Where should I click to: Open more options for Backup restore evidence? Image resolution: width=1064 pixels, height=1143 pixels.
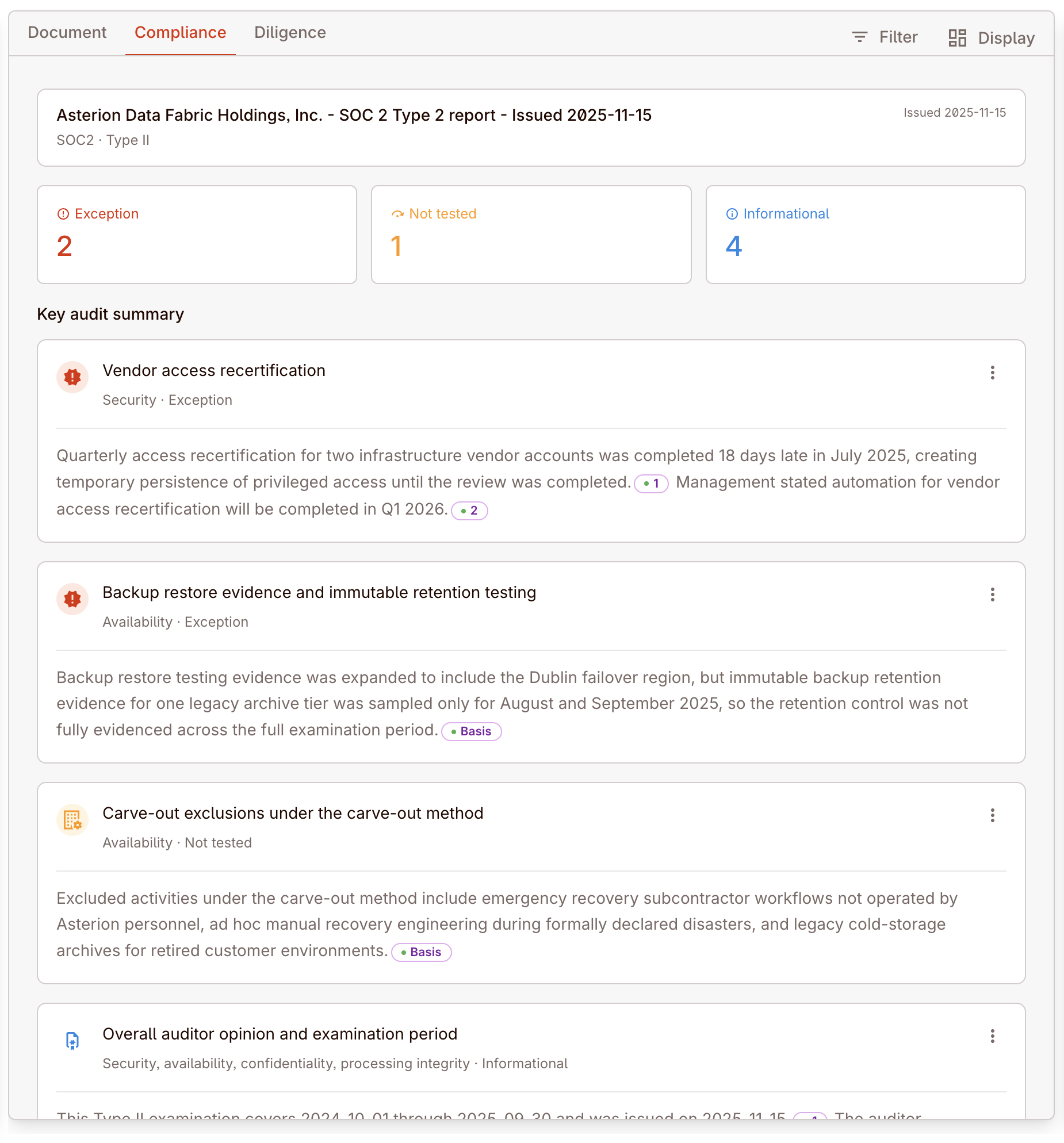993,594
